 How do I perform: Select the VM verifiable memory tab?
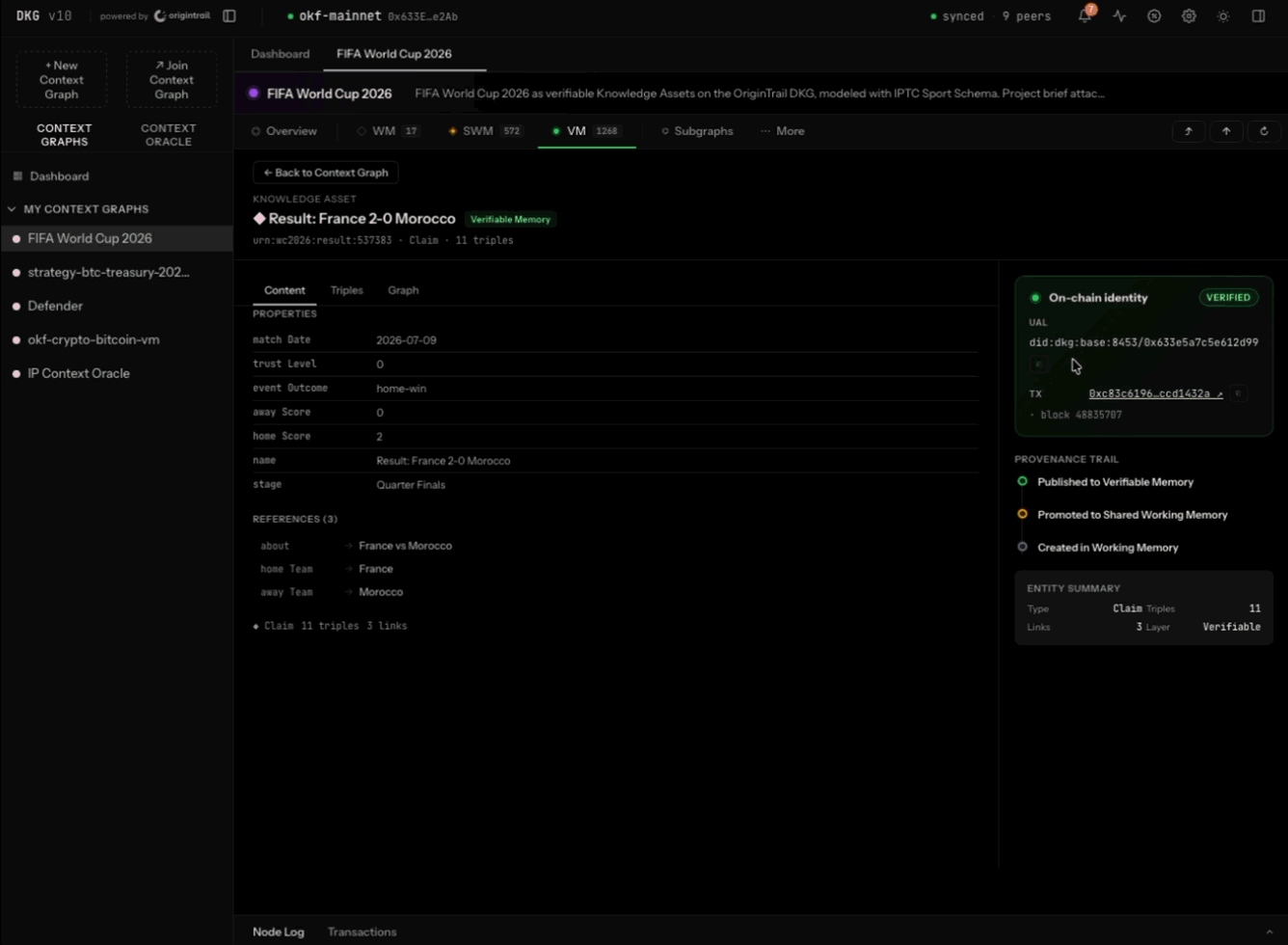[586, 131]
